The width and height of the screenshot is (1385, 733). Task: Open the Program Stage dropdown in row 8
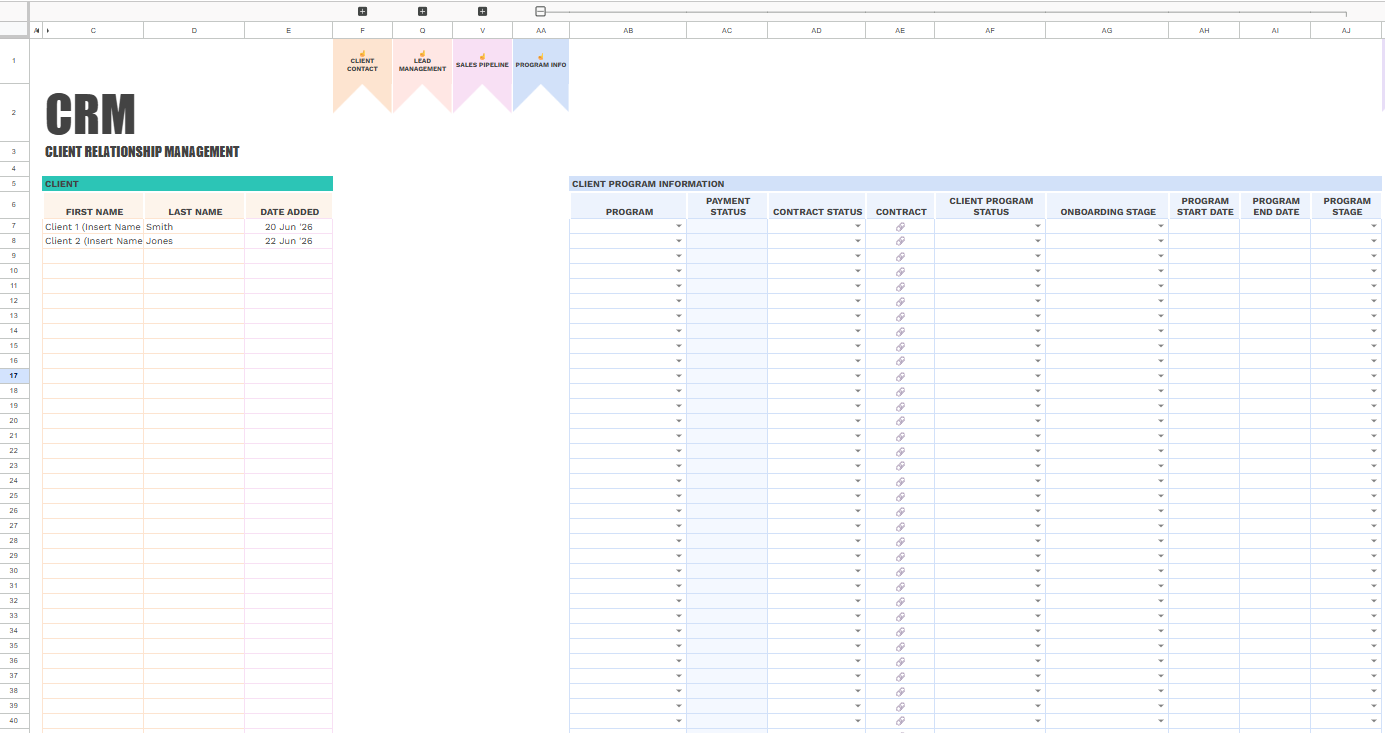pyautogui.click(x=1375, y=242)
